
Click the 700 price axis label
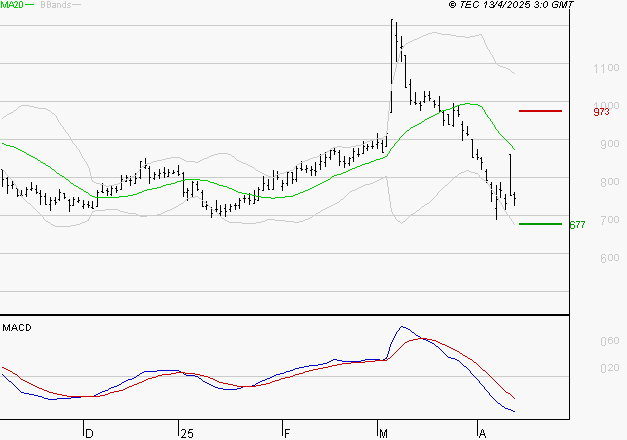(610, 220)
